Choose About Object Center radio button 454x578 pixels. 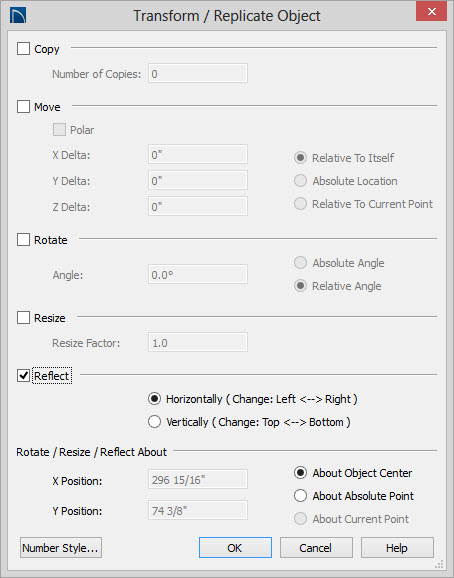click(x=300, y=473)
